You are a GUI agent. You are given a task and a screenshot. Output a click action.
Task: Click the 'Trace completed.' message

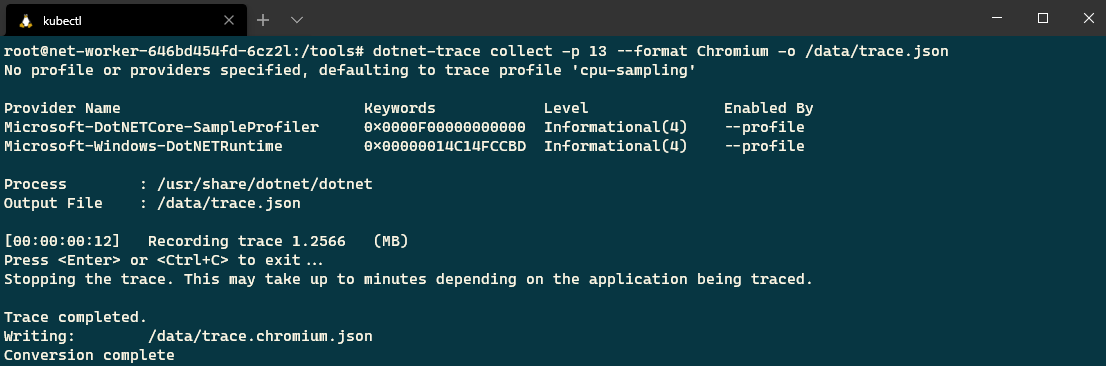pos(75,318)
